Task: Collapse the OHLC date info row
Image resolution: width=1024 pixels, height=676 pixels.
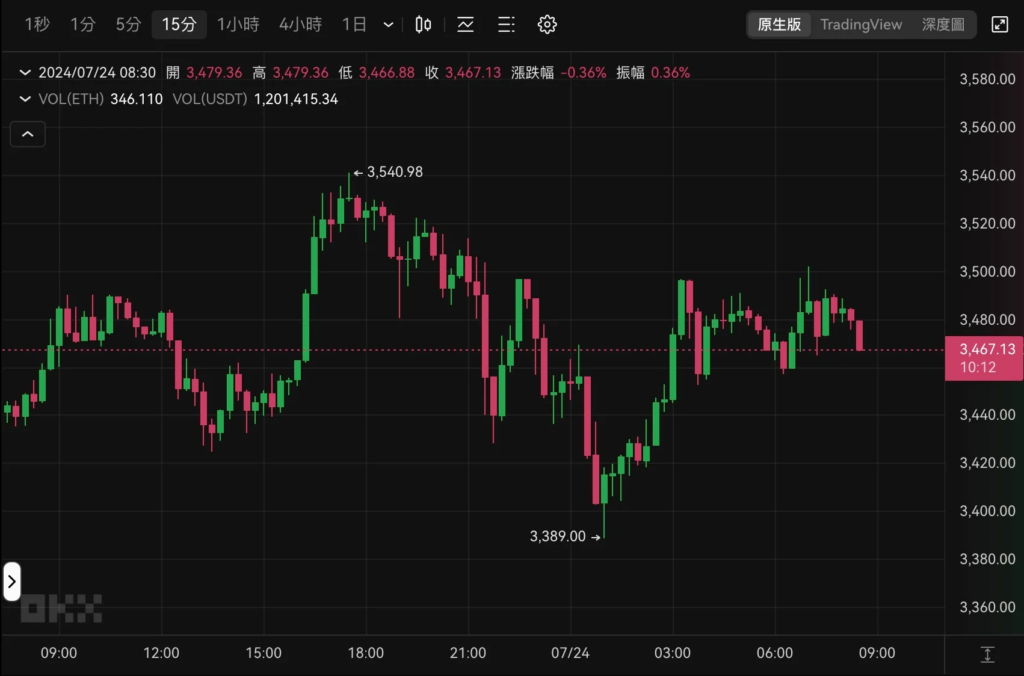Action: 25,72
